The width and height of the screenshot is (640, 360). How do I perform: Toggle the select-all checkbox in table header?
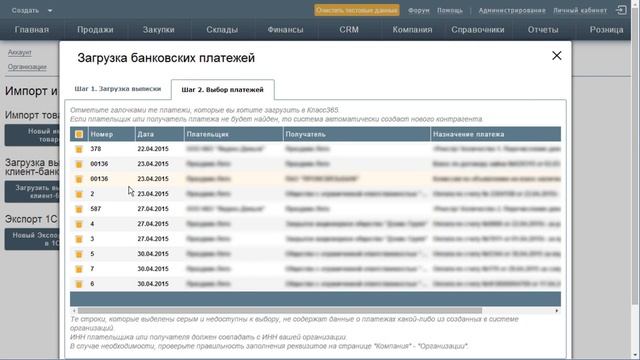[79, 134]
